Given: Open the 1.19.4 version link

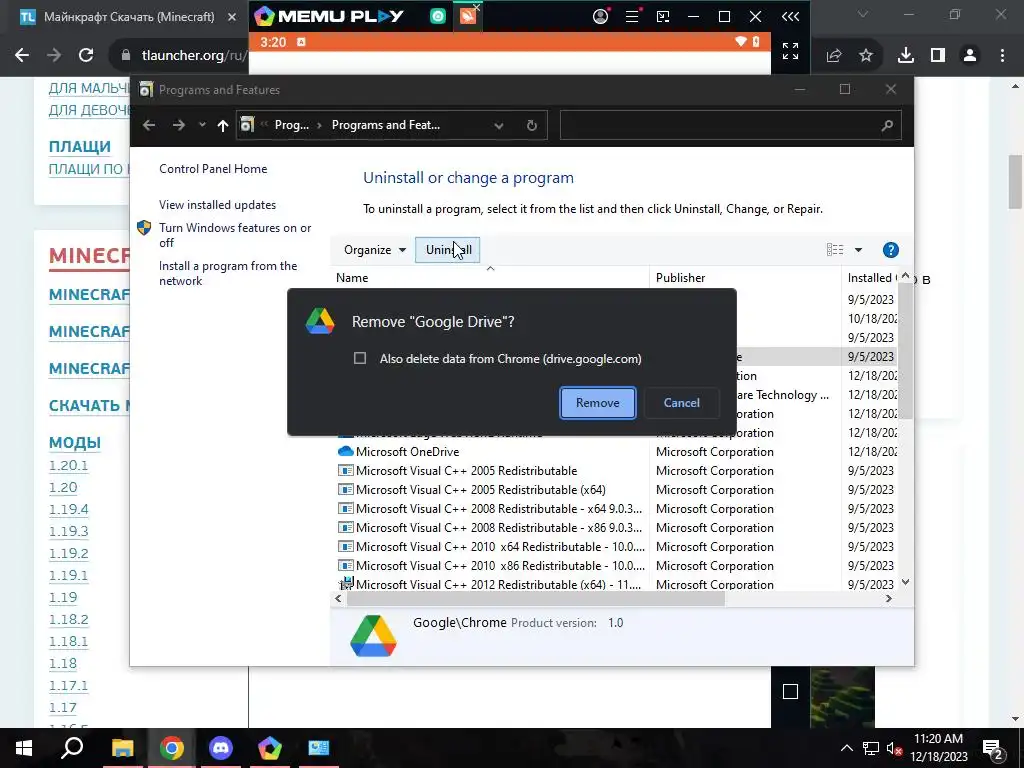Looking at the screenshot, I should tap(69, 509).
